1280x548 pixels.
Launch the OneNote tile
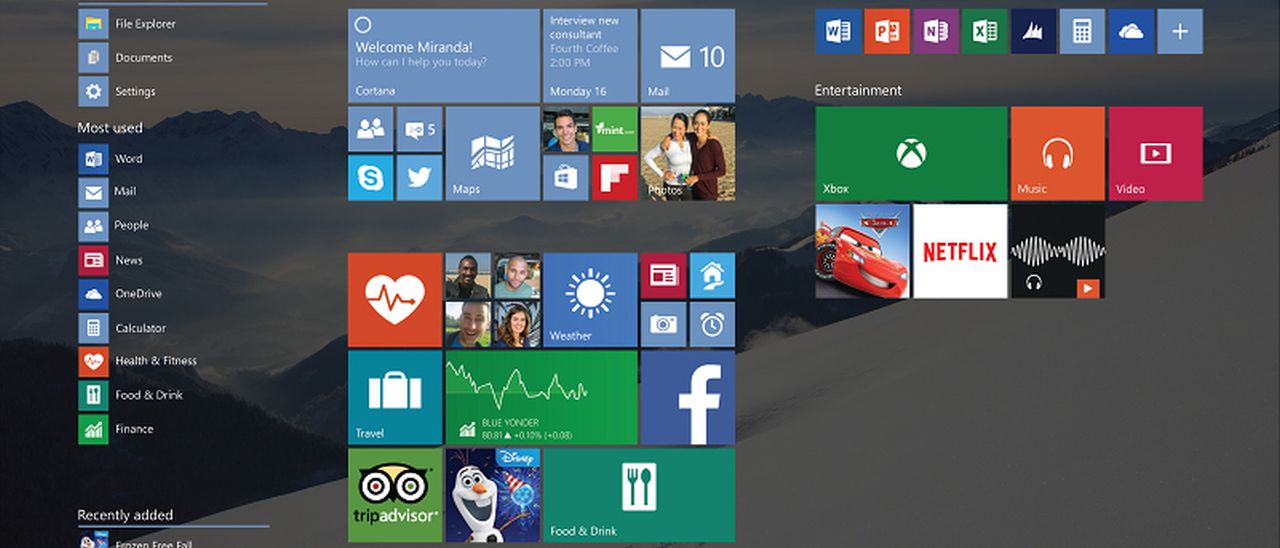(x=936, y=31)
